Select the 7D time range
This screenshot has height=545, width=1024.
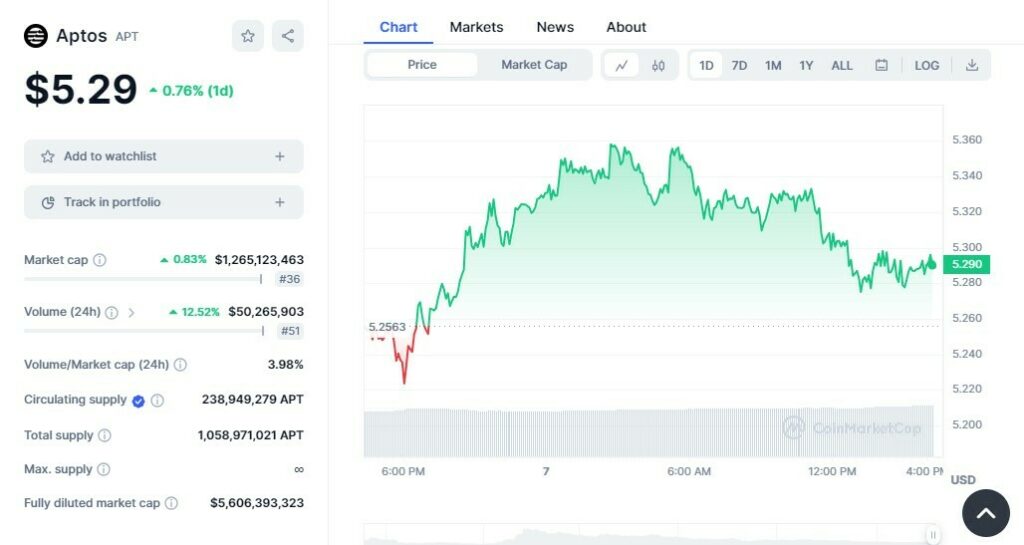click(x=739, y=65)
